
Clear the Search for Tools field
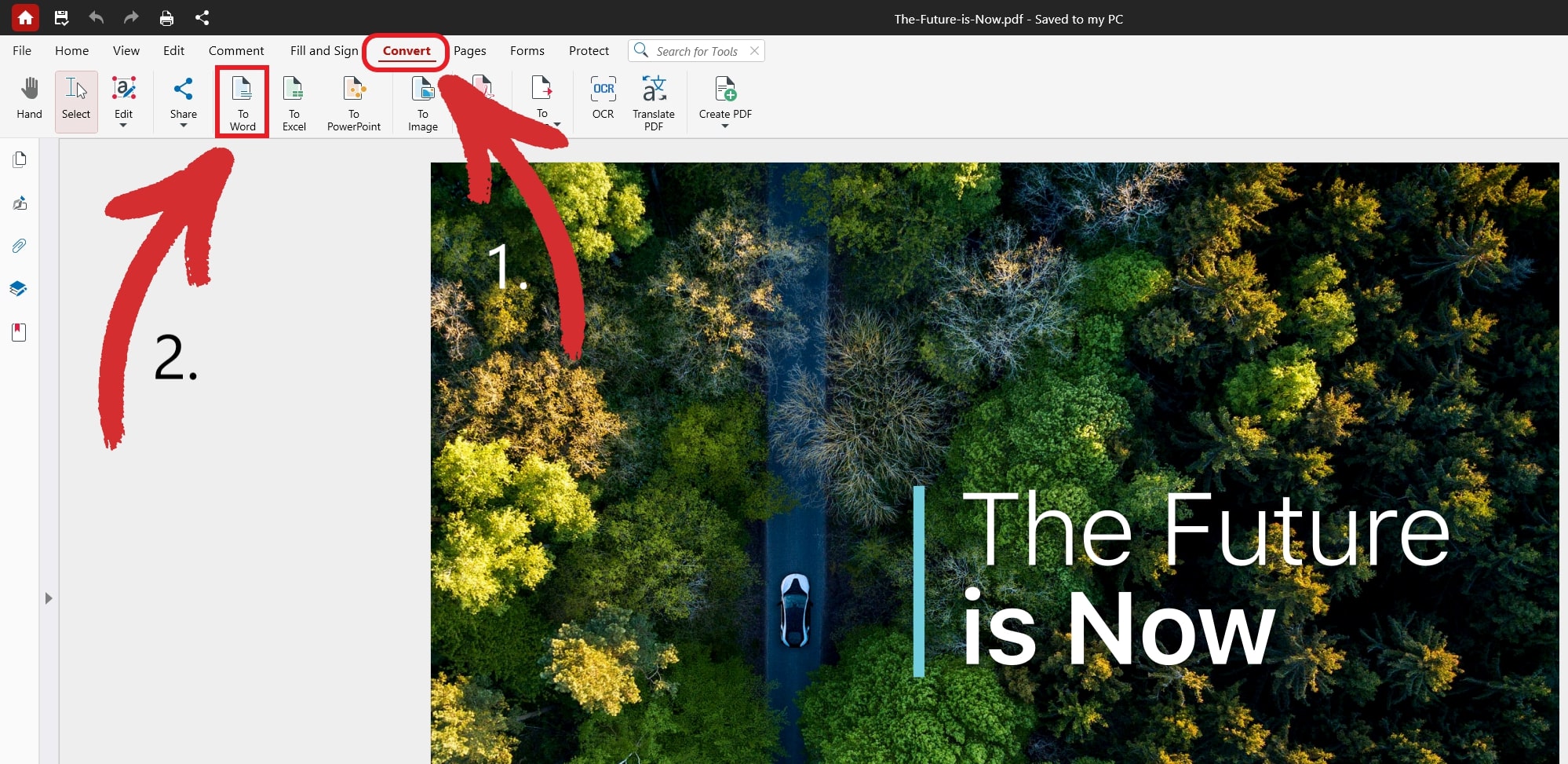click(x=754, y=50)
